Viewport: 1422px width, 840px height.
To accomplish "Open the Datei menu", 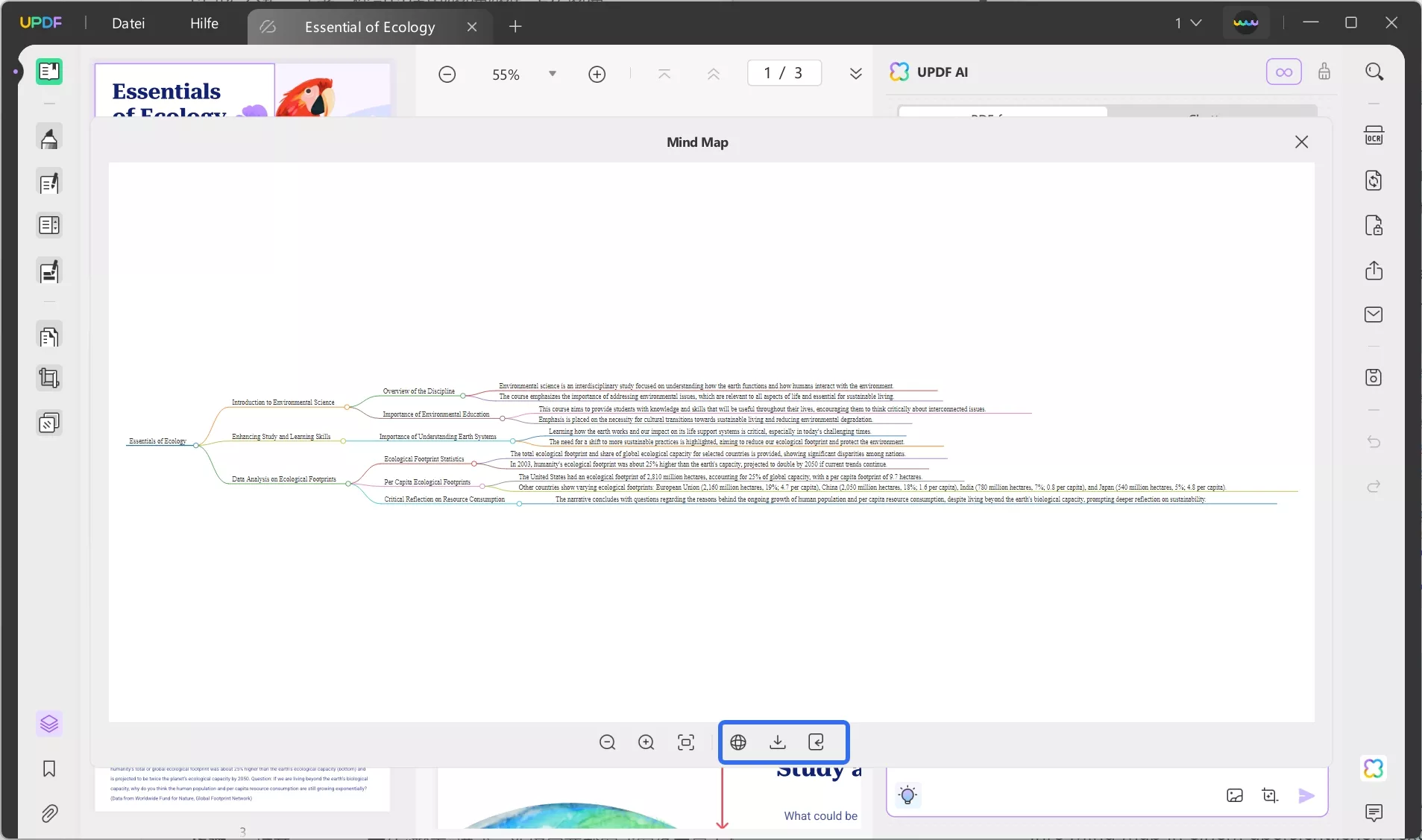I will [128, 24].
